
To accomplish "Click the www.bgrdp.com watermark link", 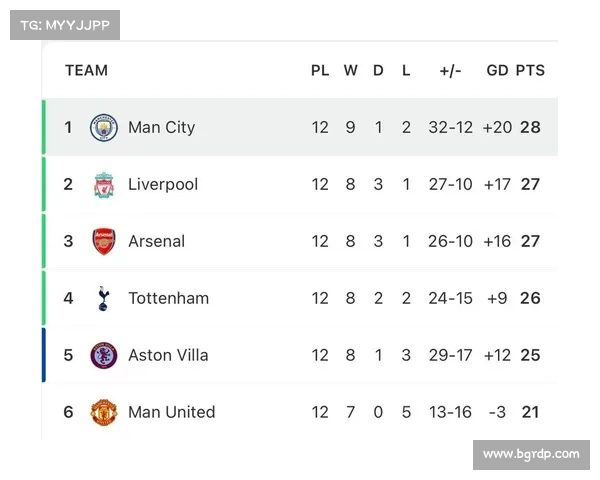I will (x=531, y=454).
